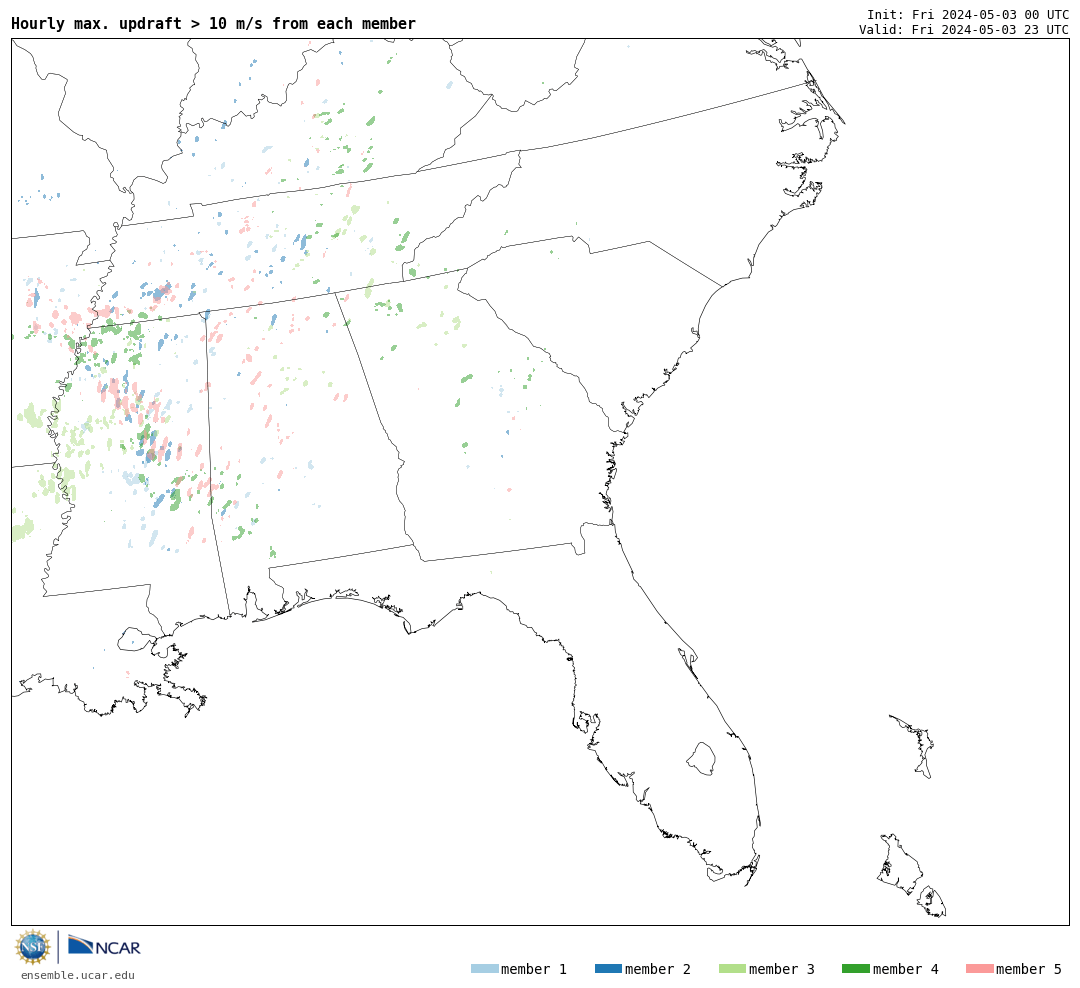Click the member 3 light green swatch
The width and height of the screenshot is (1080, 988).
(732, 969)
